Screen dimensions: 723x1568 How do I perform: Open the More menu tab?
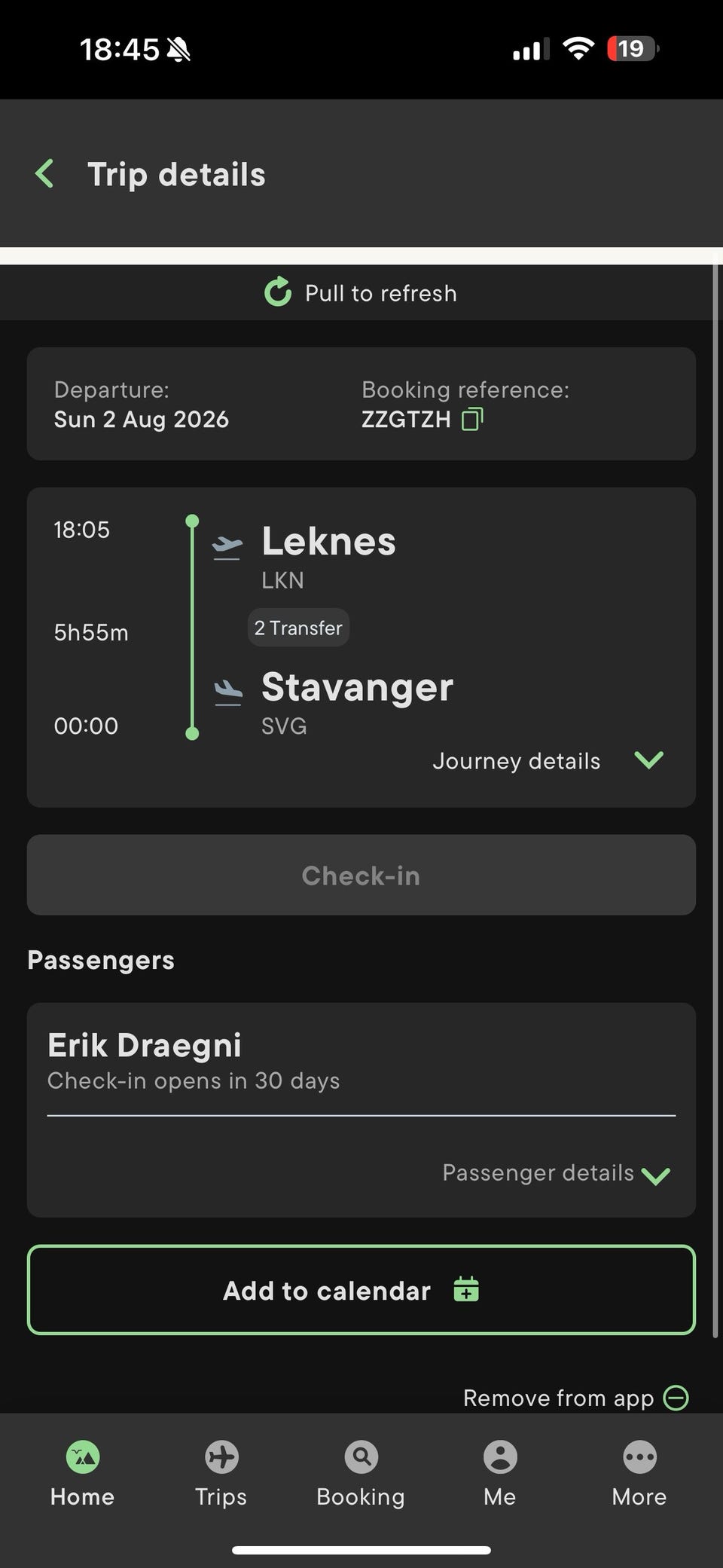pyautogui.click(x=639, y=1473)
